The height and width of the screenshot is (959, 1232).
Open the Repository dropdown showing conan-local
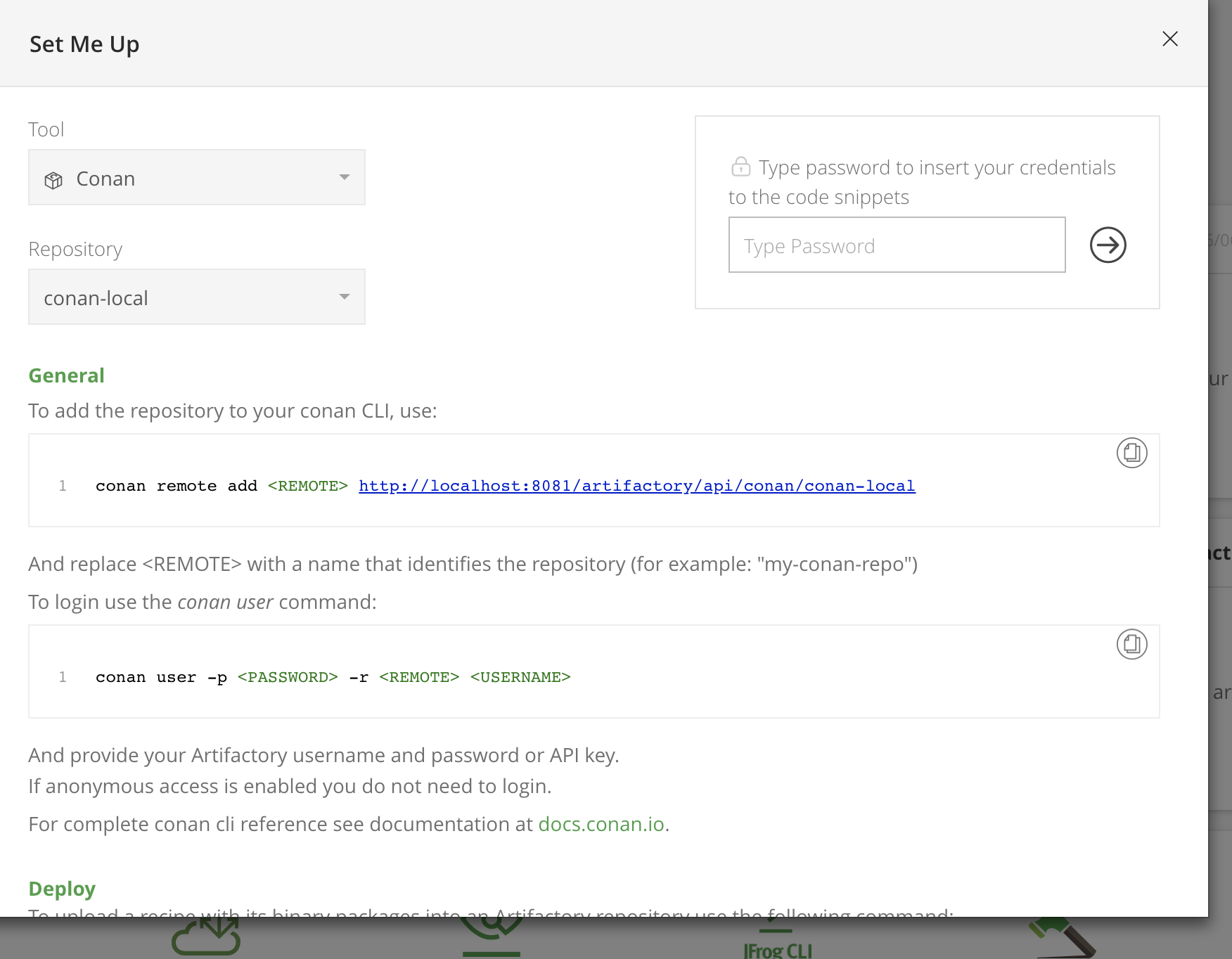pyautogui.click(x=197, y=297)
